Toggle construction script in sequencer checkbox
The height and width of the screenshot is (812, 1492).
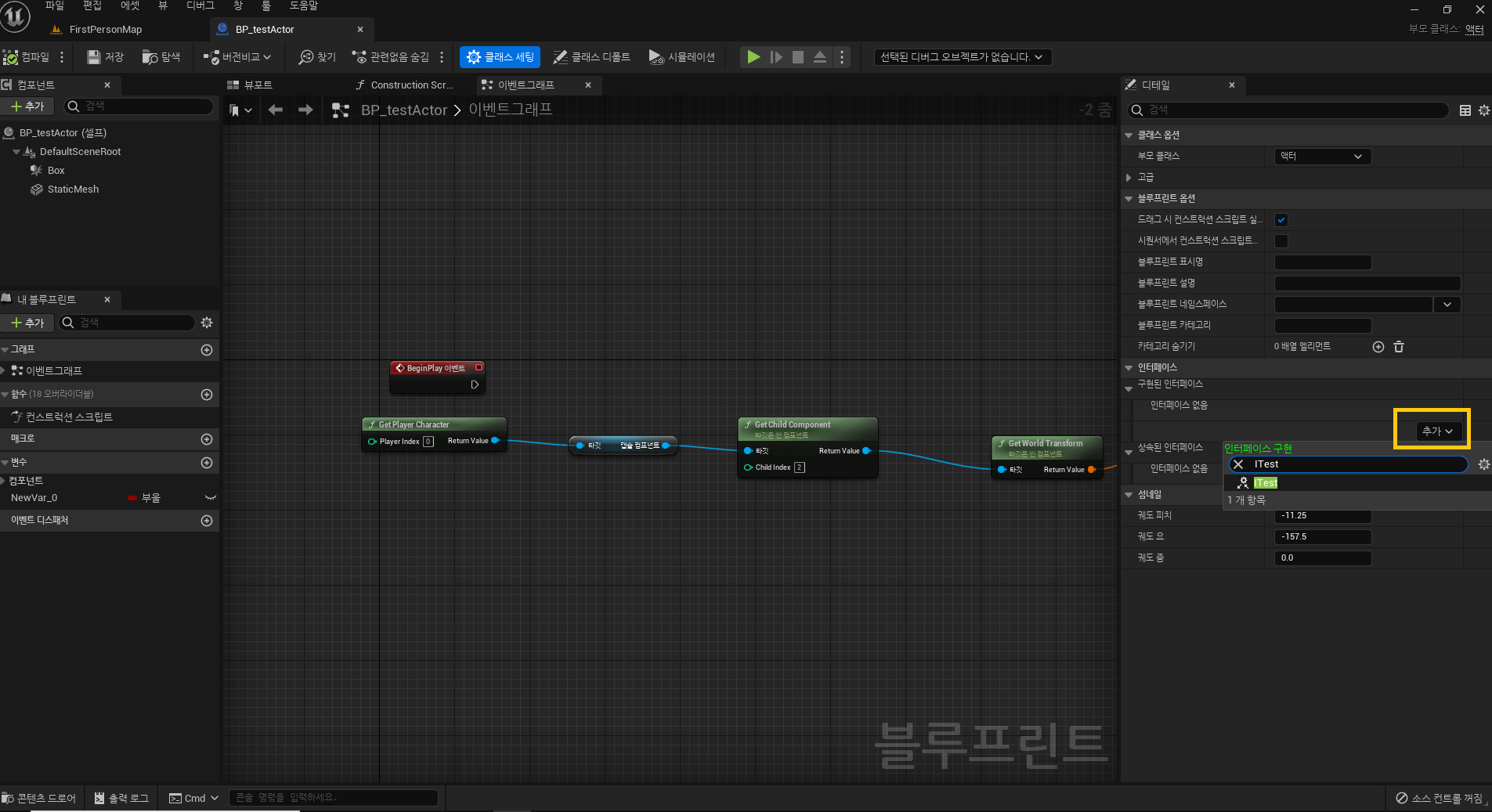(1281, 241)
